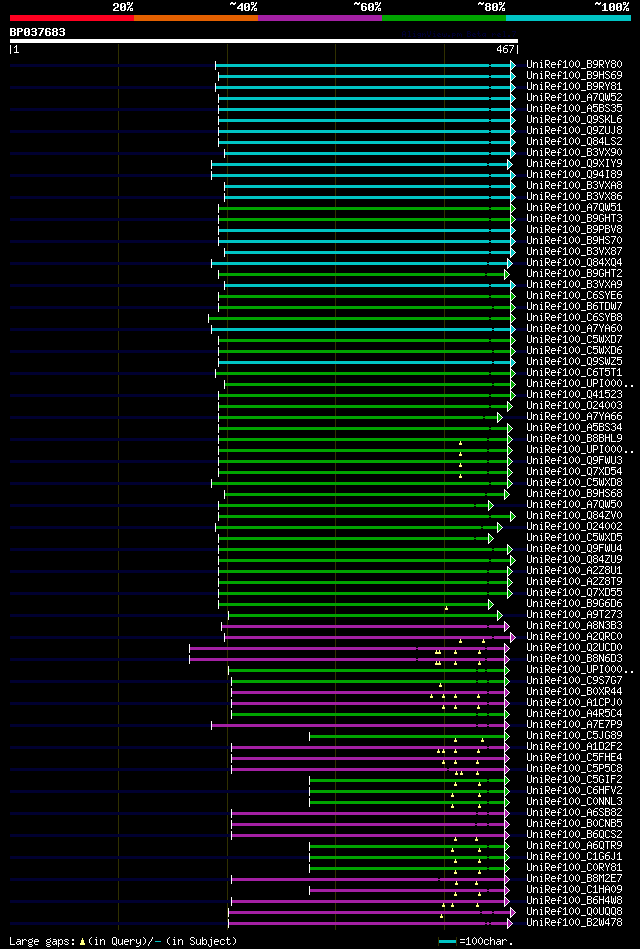The height and width of the screenshot is (949, 640).
Task: Click the red 20% identity legend segment
Action: (71, 18)
